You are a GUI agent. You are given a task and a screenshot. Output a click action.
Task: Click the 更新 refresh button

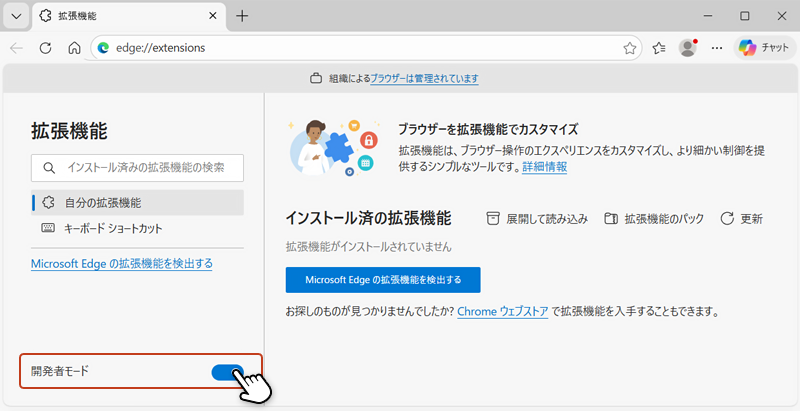tap(741, 219)
